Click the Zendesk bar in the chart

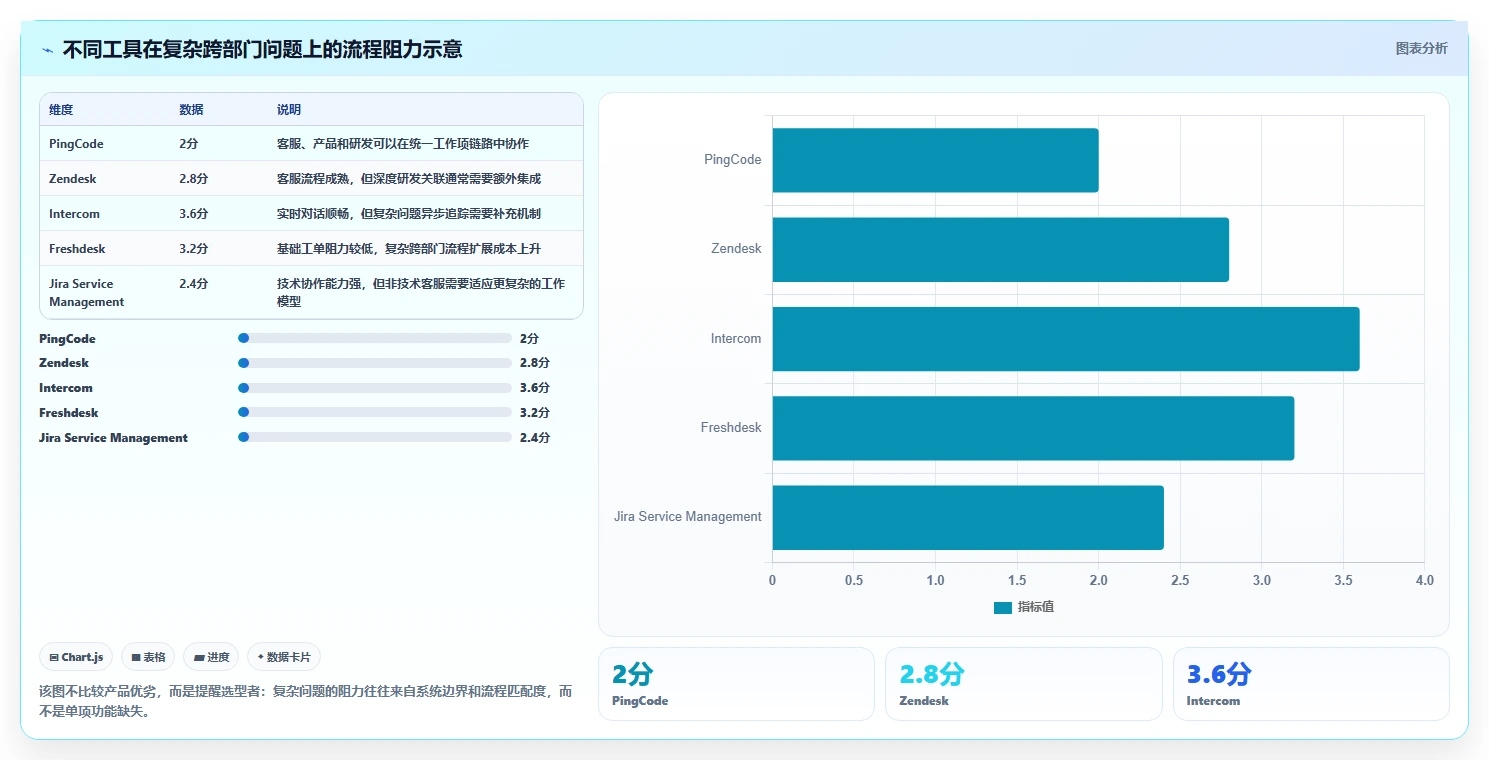coord(1000,249)
